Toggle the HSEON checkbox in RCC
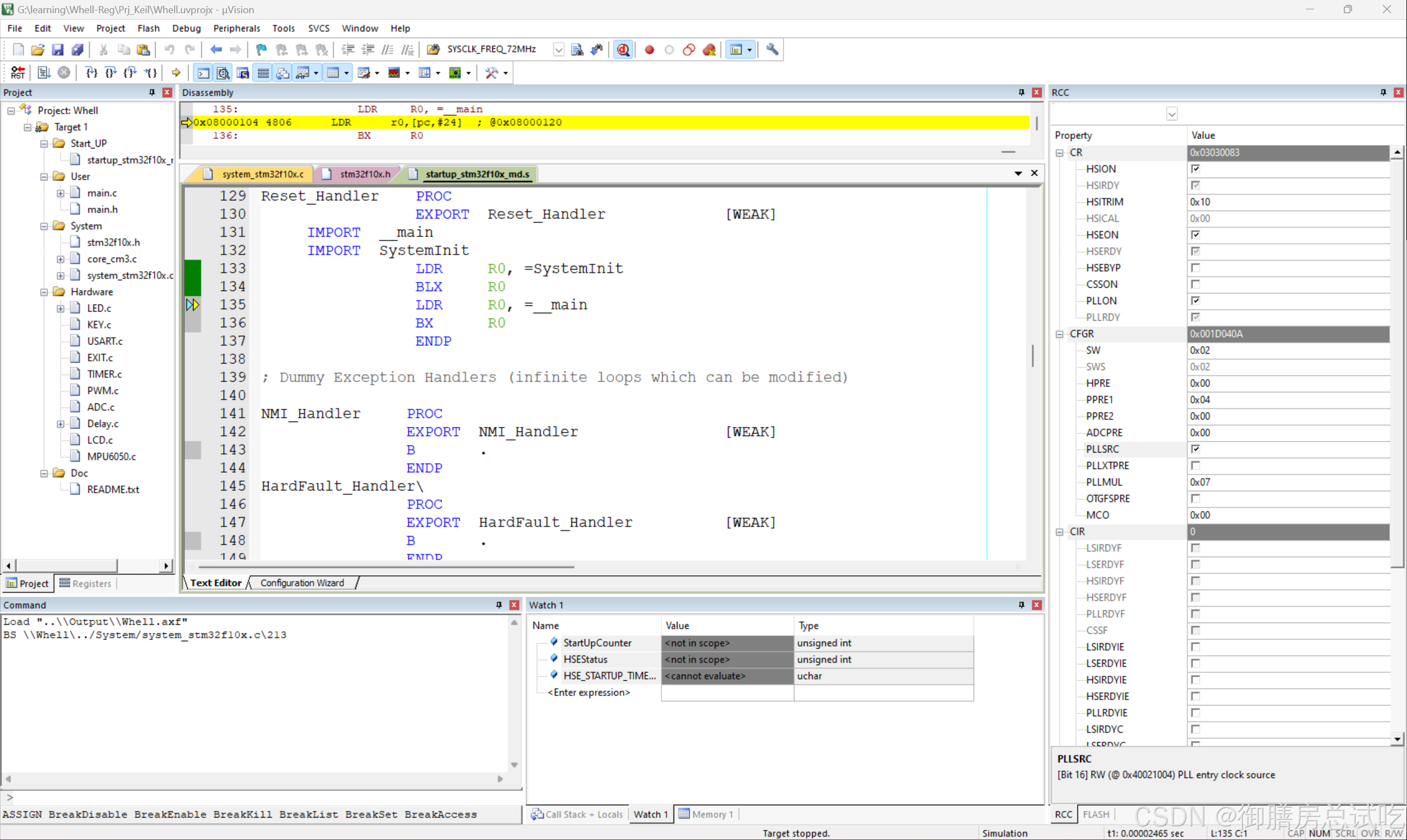The image size is (1407, 840). (x=1195, y=235)
